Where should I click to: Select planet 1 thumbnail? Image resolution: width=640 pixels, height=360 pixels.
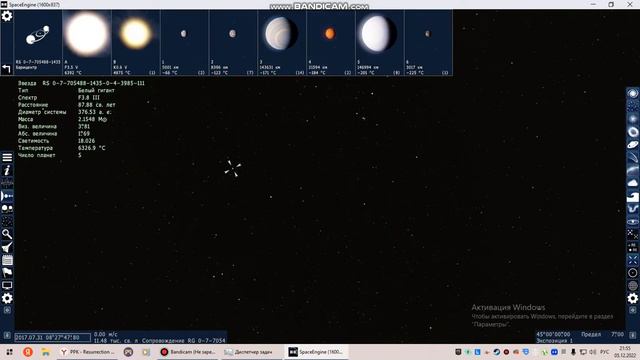(x=184, y=43)
